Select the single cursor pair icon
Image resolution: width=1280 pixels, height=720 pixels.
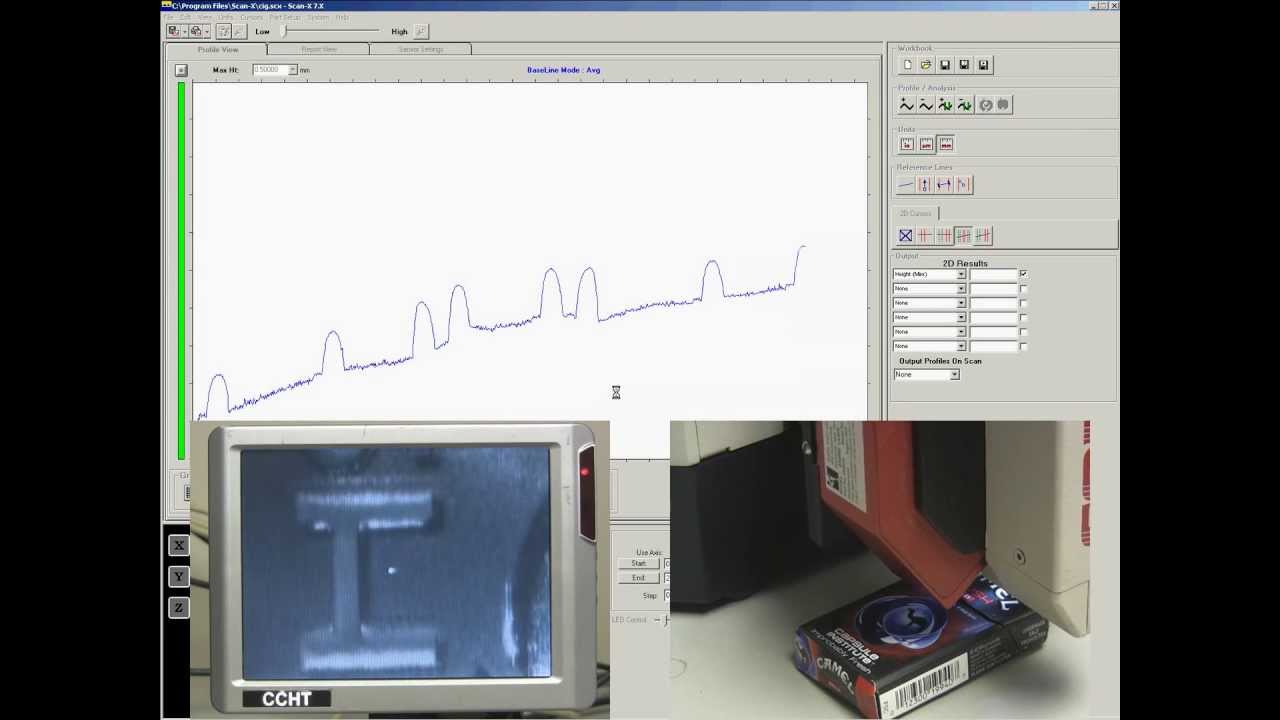coord(924,236)
